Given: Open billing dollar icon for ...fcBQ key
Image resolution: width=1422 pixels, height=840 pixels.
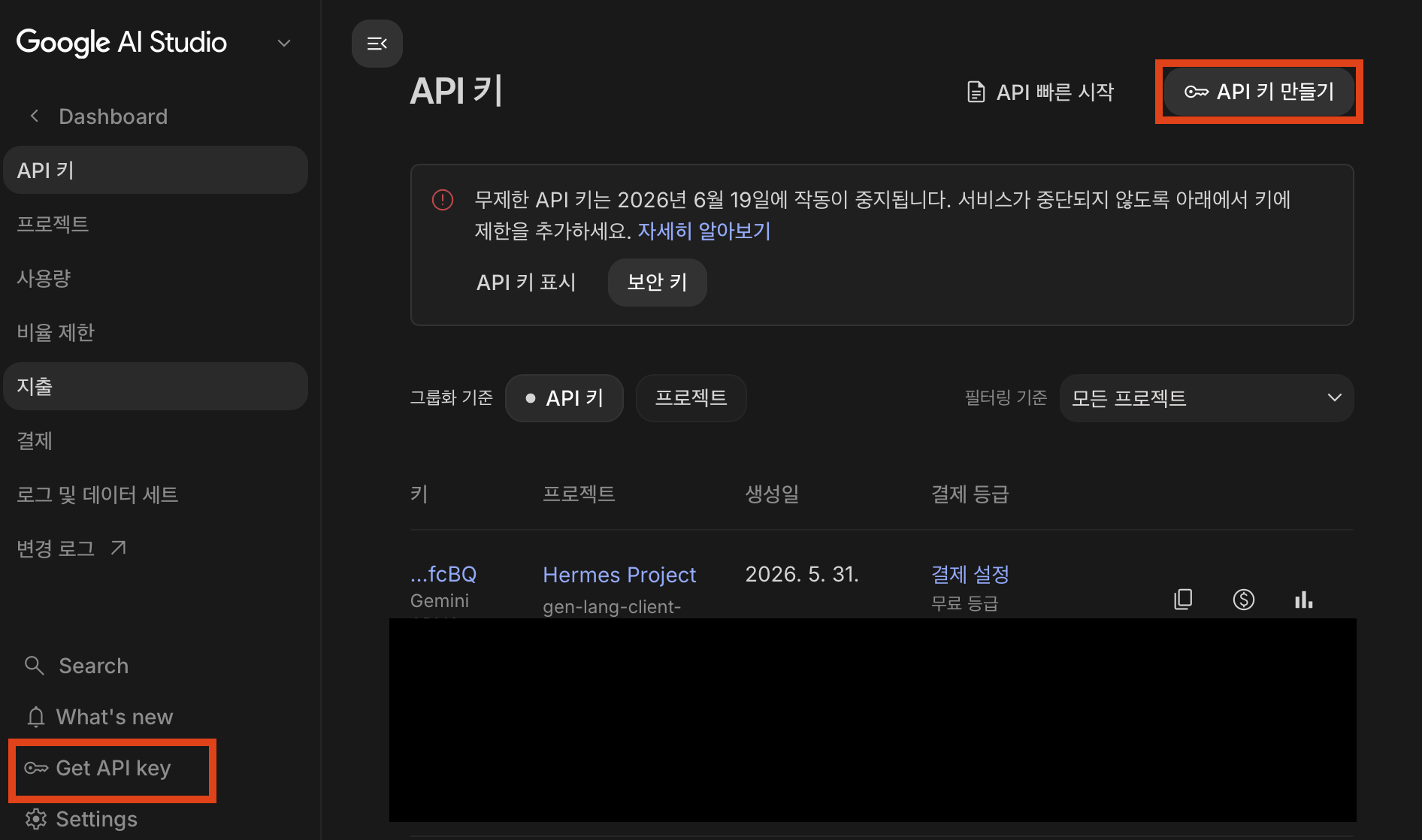Looking at the screenshot, I should click(x=1243, y=599).
